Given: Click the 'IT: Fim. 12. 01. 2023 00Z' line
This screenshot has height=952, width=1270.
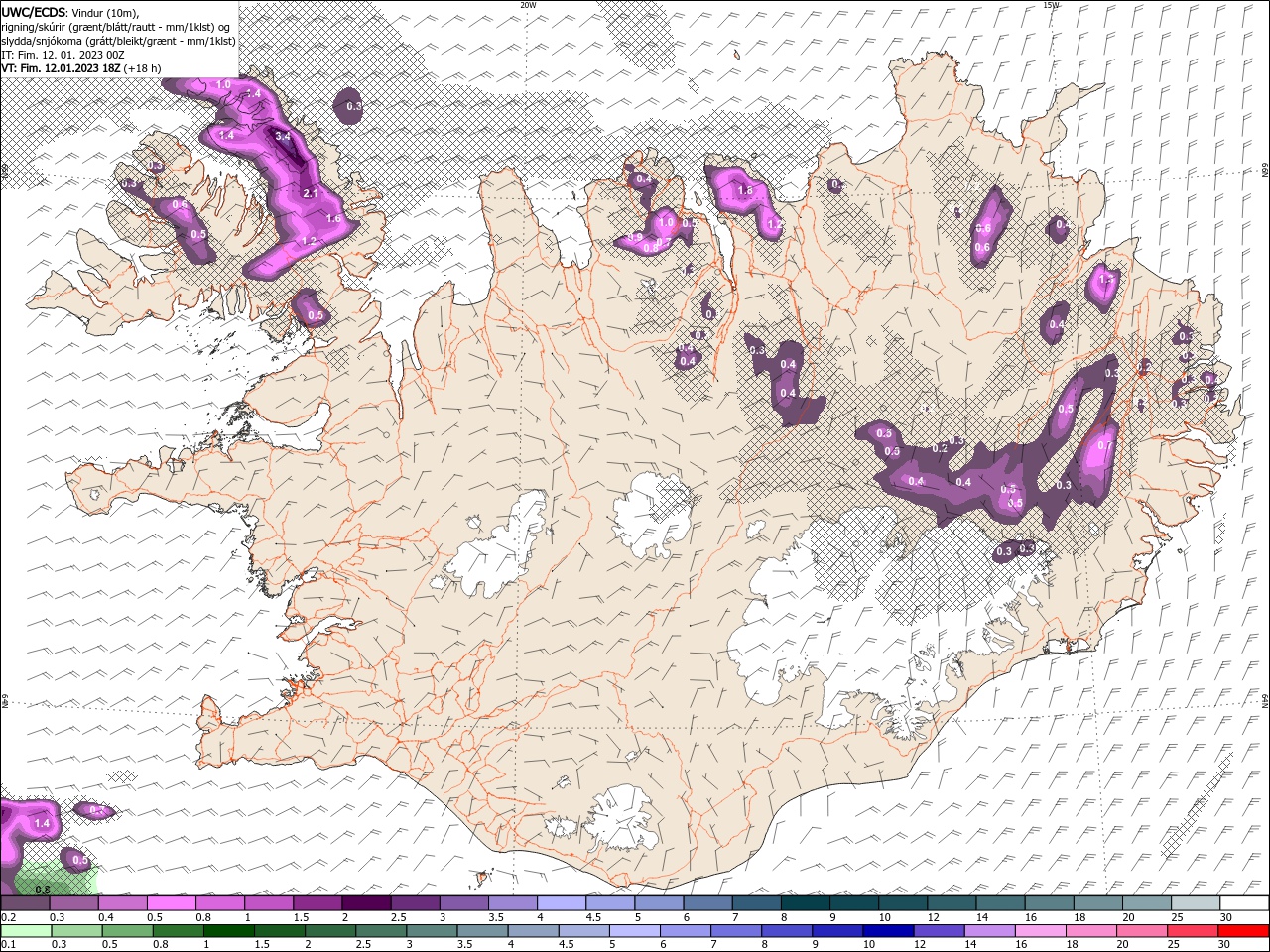Looking at the screenshot, I should (63, 54).
